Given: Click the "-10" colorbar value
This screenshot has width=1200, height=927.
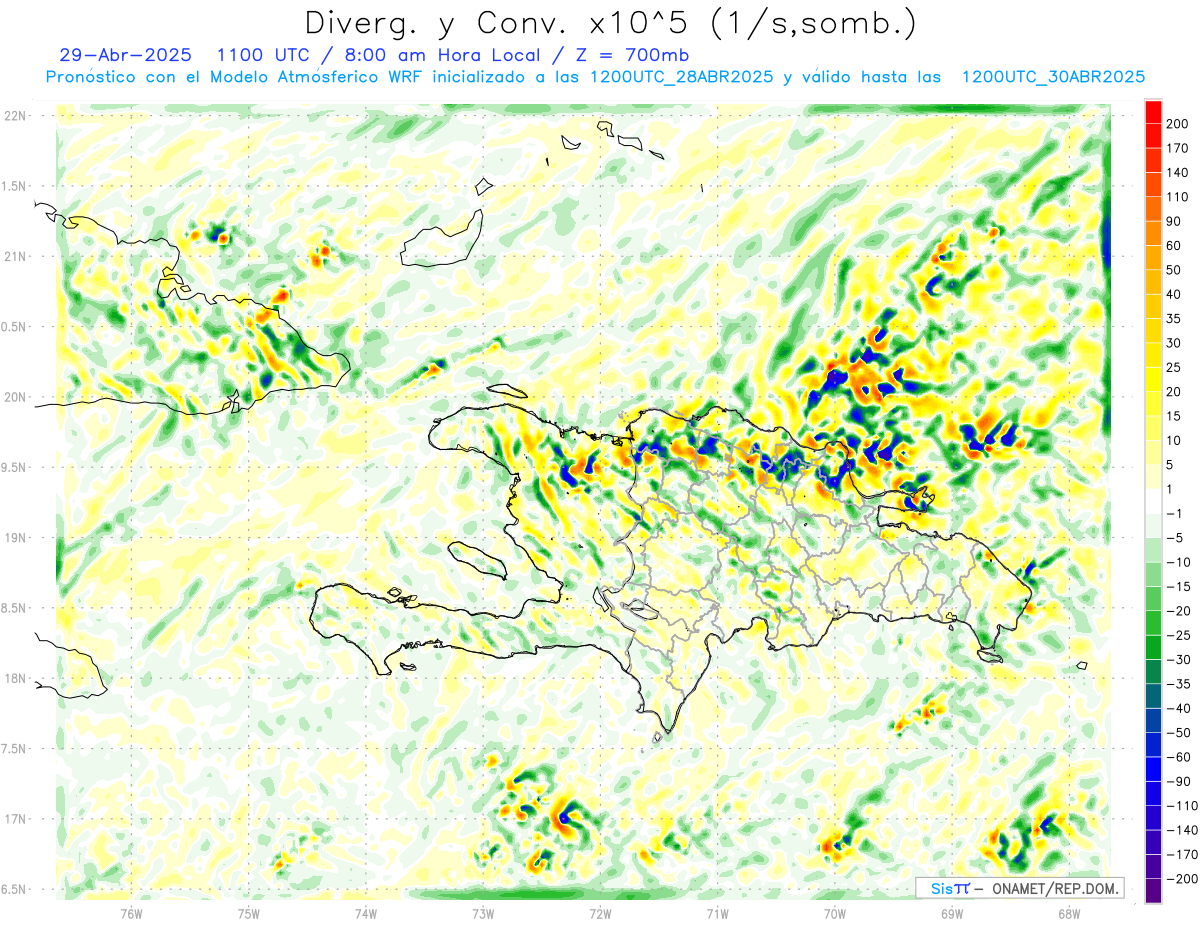Looking at the screenshot, I should [1179, 562].
